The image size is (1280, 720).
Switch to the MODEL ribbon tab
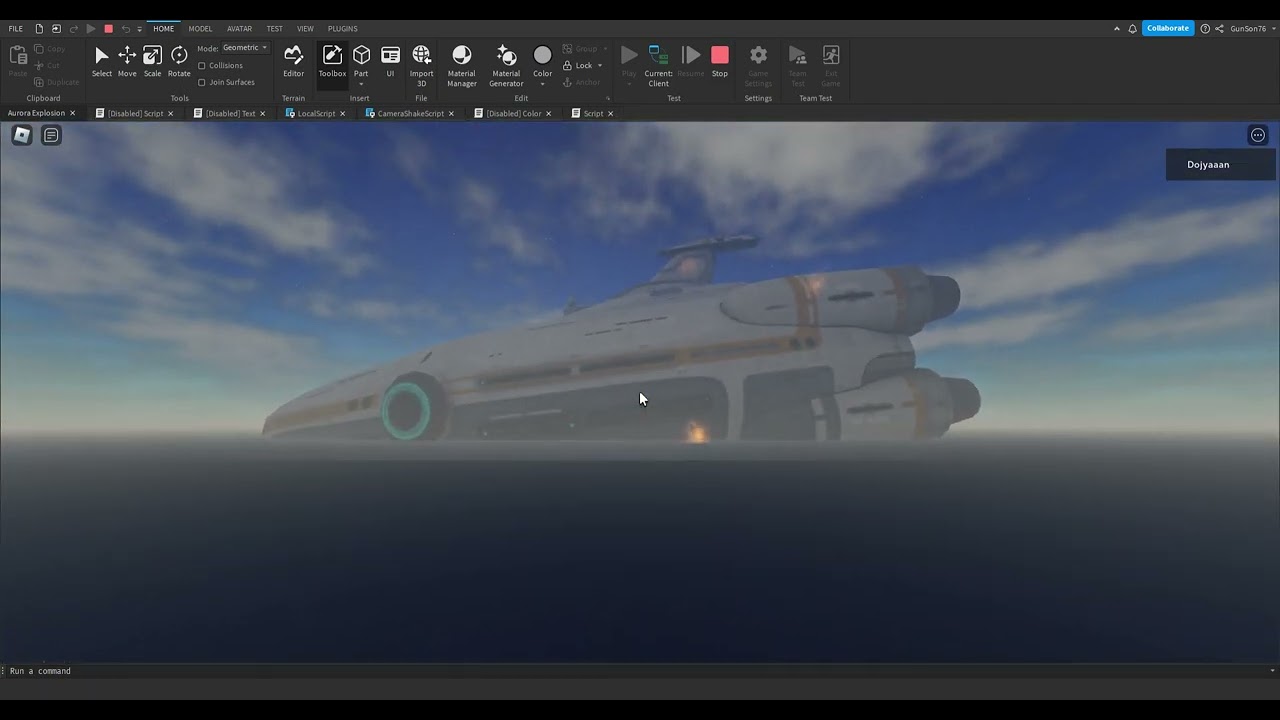(200, 29)
